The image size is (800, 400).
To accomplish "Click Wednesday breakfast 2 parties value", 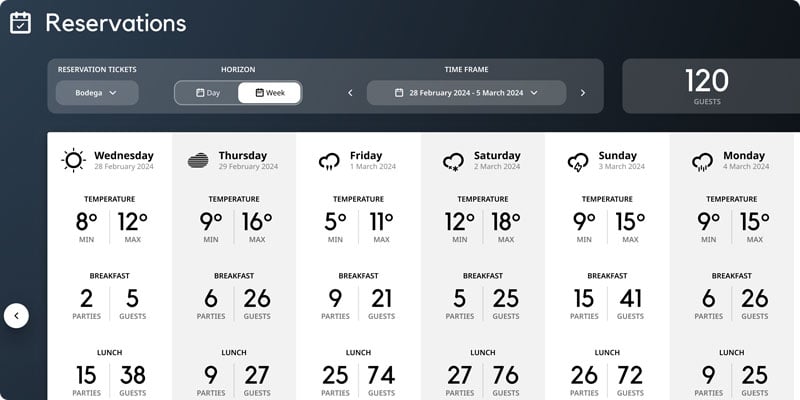I will tap(87, 298).
